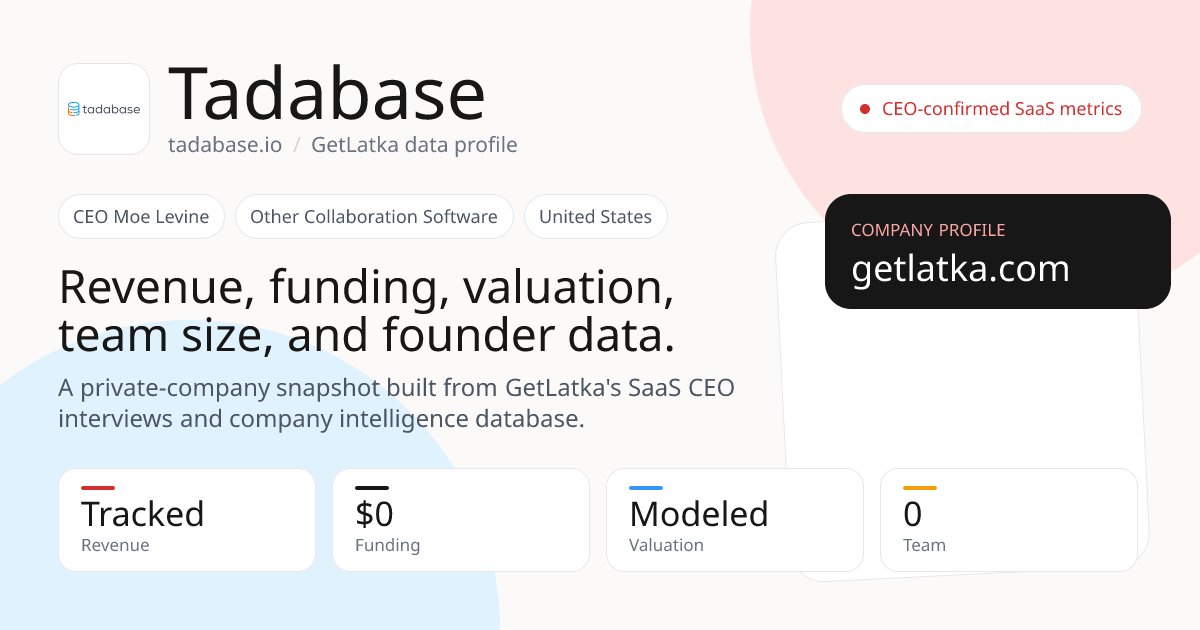Click the Revenue, funding, valuation headline
The image size is (1200, 630).
(x=367, y=312)
